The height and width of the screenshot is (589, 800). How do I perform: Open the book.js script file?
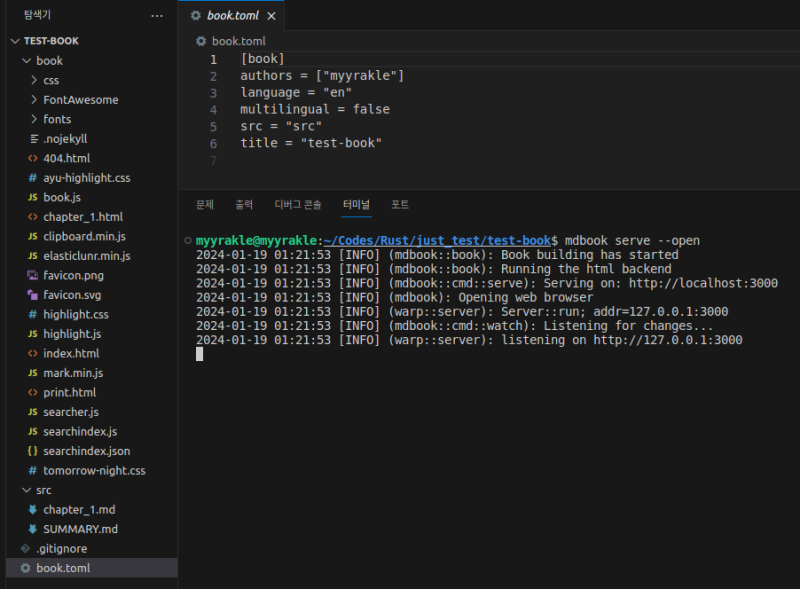point(61,197)
